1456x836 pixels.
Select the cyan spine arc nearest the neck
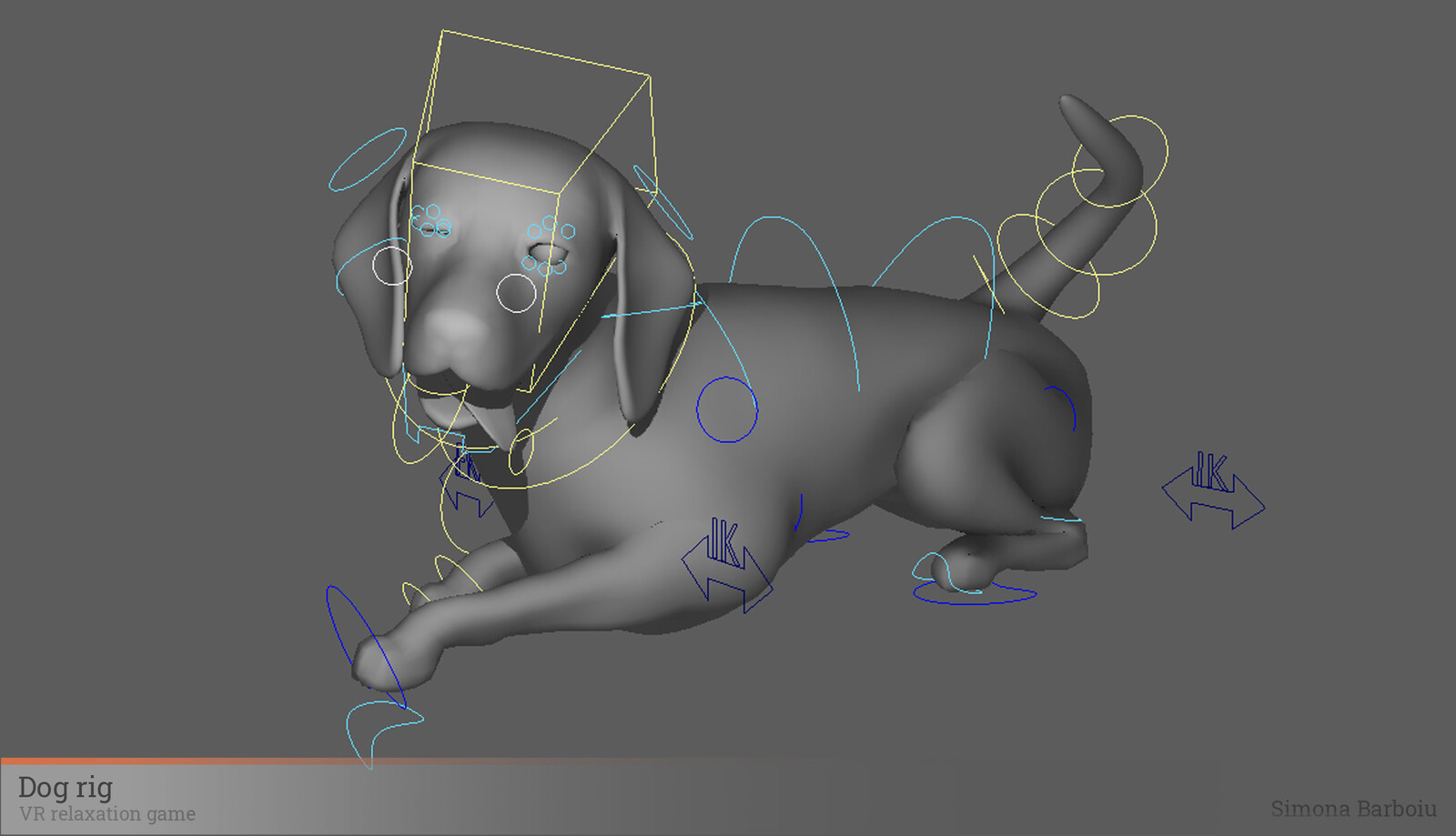(x=794, y=304)
